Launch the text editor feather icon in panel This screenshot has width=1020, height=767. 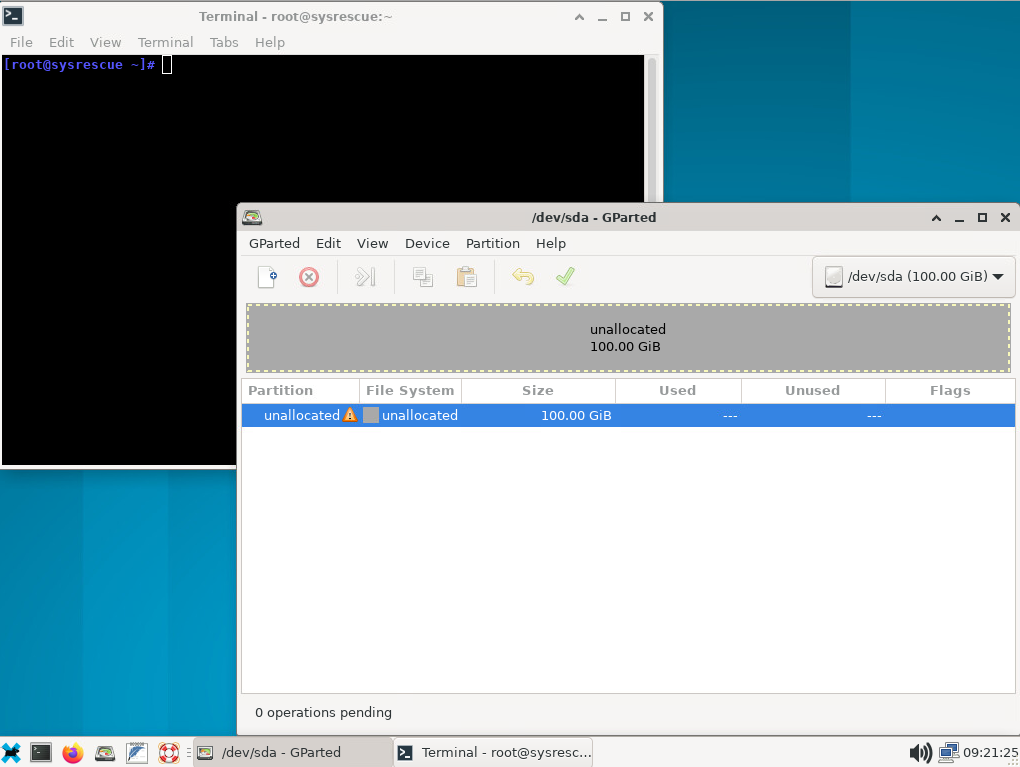pos(137,753)
